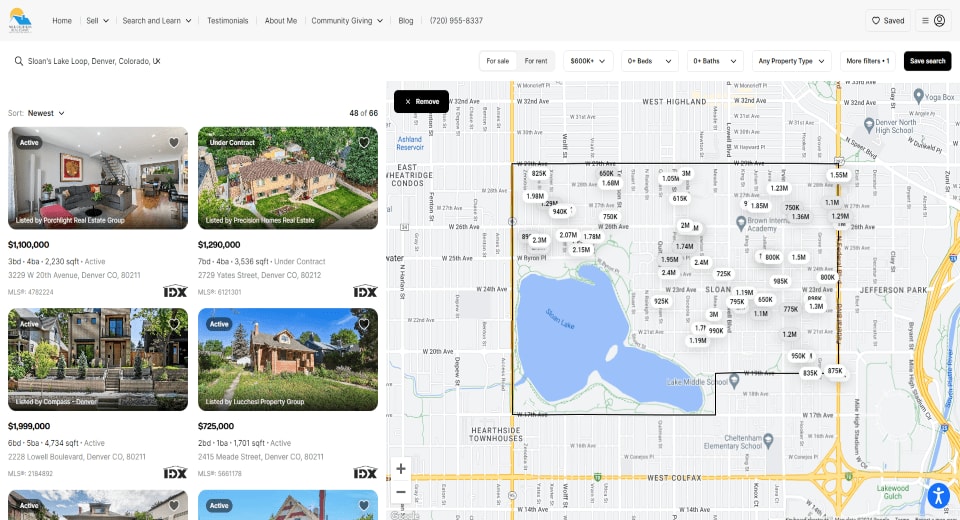The image size is (960, 520).
Task: Open the About Me page
Action: [280, 21]
